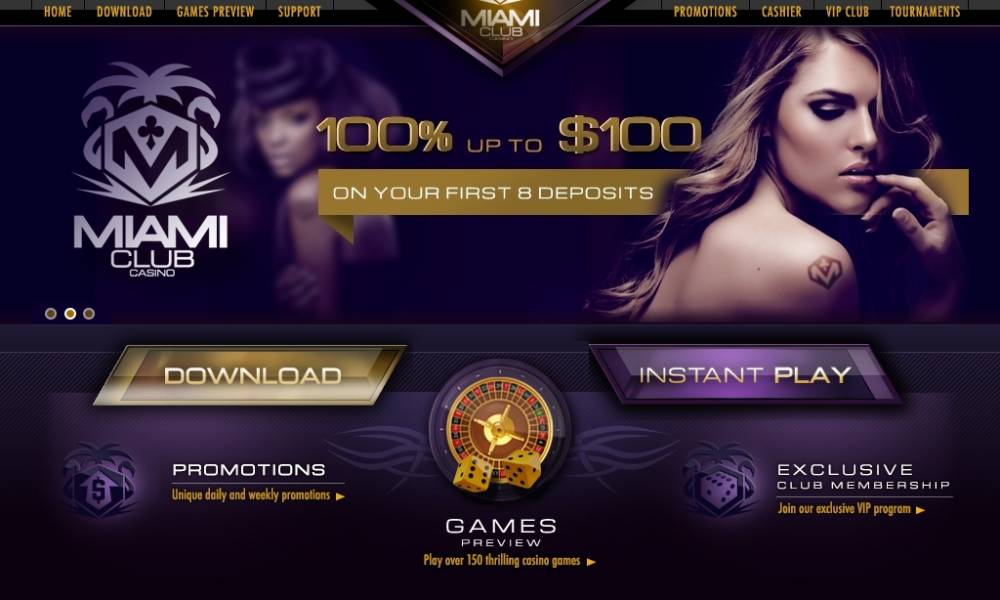Open the VIP Club menu item
This screenshot has width=1000, height=600.
(x=847, y=11)
